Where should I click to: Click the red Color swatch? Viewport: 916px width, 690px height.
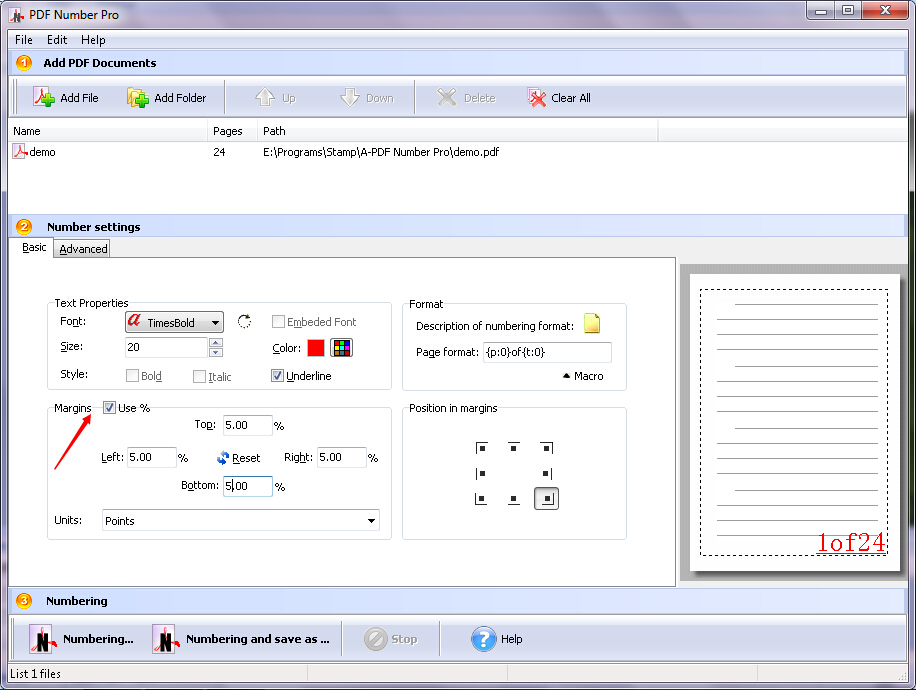click(x=316, y=348)
